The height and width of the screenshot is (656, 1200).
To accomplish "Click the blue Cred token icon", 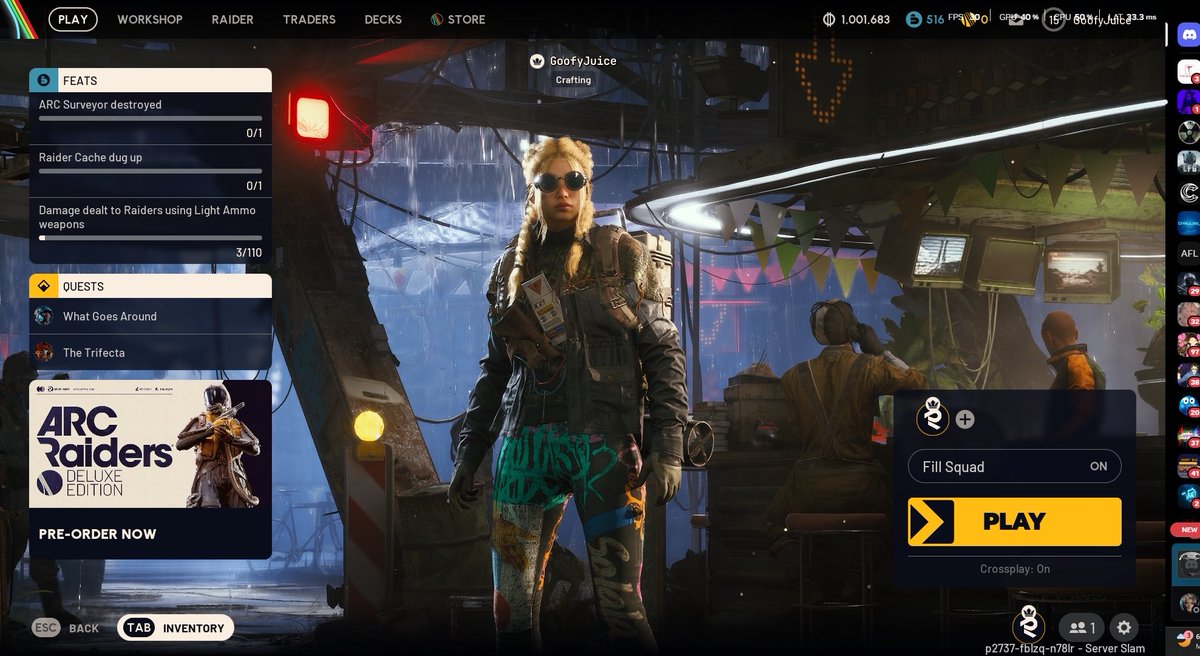I will [x=913, y=19].
